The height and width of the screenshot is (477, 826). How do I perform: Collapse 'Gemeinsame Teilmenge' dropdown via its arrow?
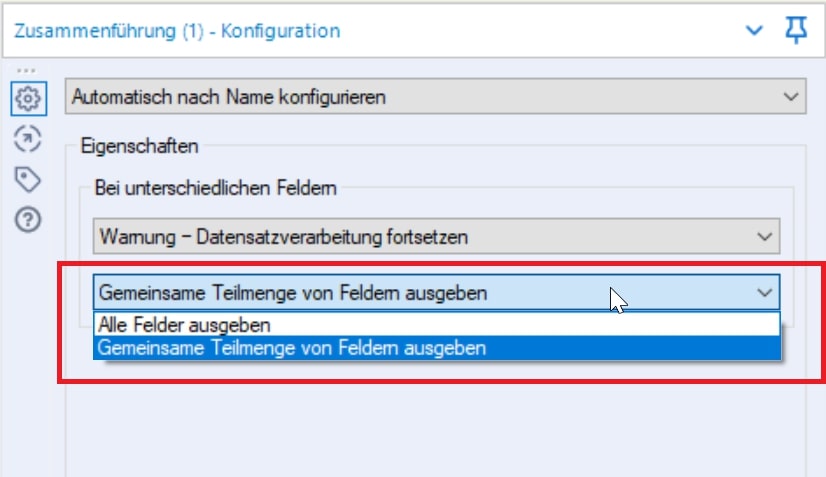pos(765,293)
